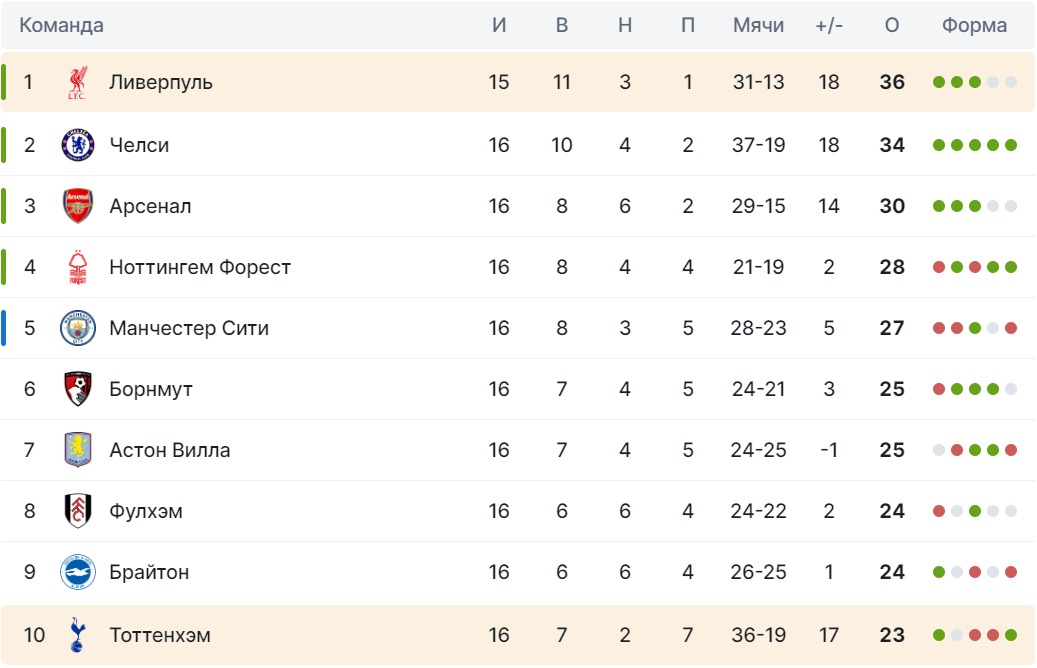
Task: Click the Bournemouth club crest
Action: tap(78, 389)
